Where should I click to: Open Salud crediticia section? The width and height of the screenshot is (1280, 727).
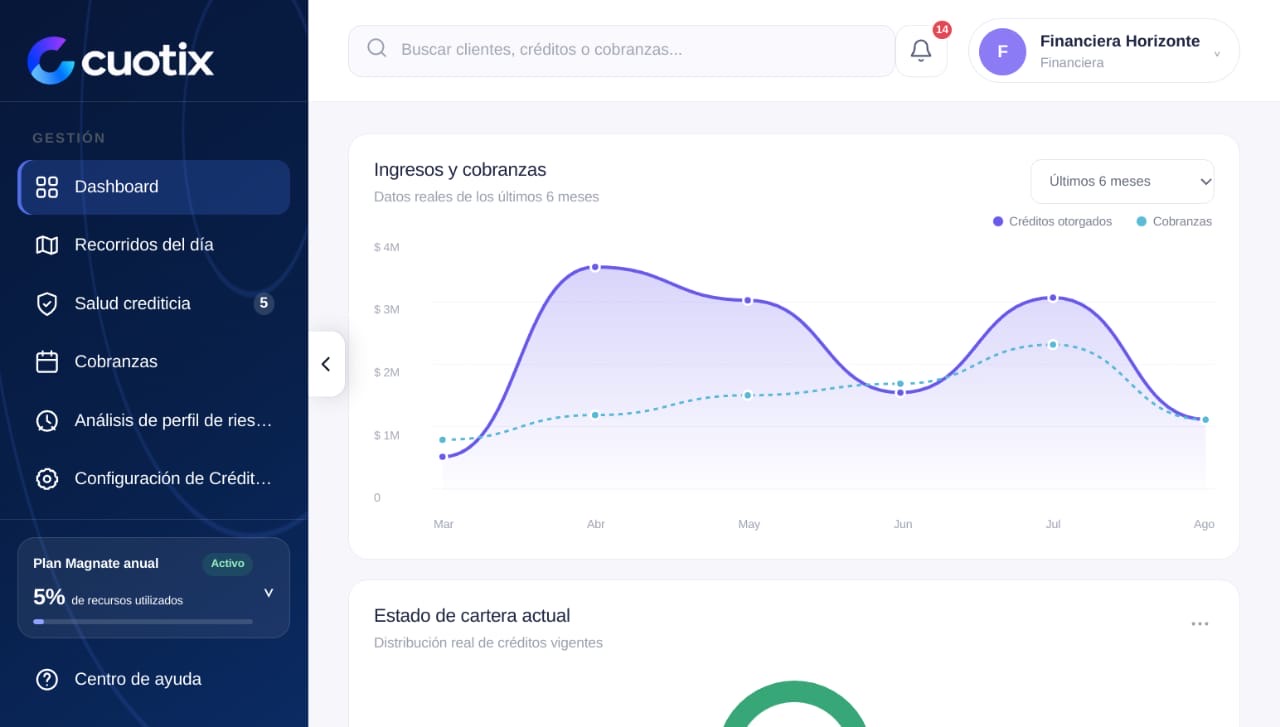click(154, 304)
